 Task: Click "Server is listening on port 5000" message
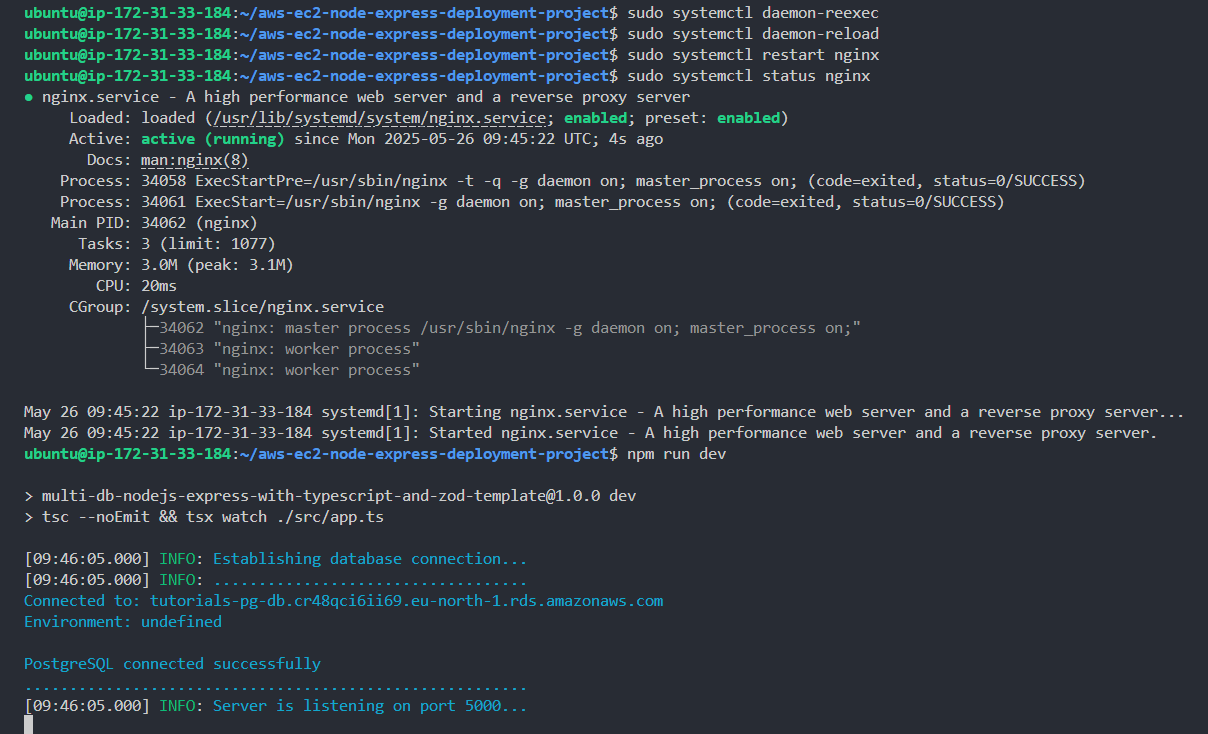(x=369, y=706)
